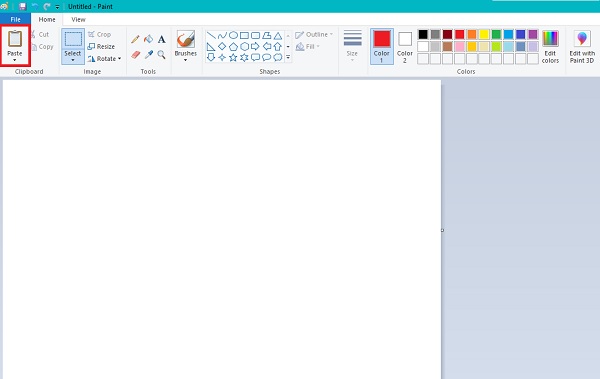Choose the Right triangle shape
600x379 pixels.
[211, 47]
